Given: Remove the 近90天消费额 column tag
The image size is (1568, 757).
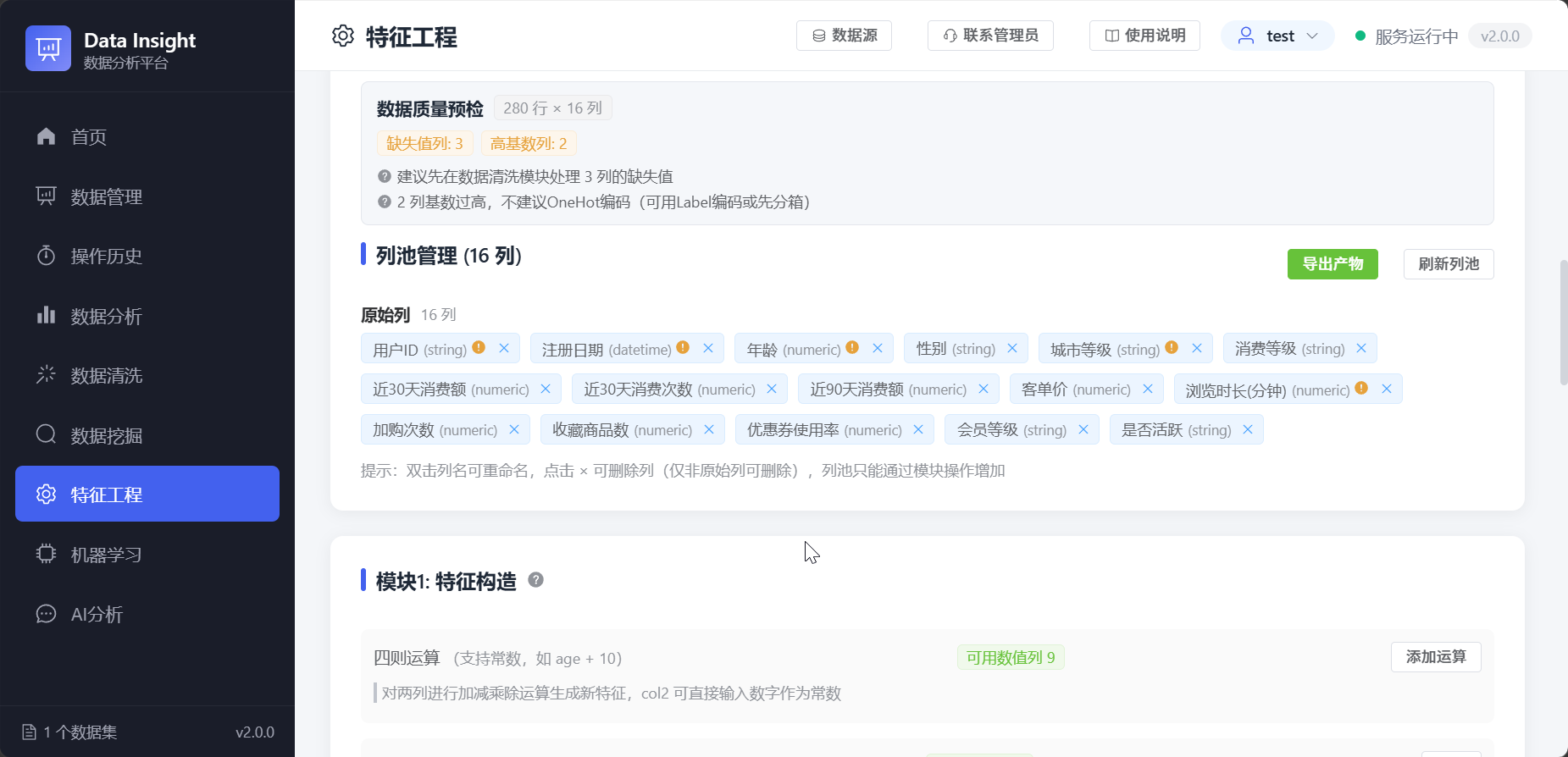Looking at the screenshot, I should pyautogui.click(x=983, y=389).
